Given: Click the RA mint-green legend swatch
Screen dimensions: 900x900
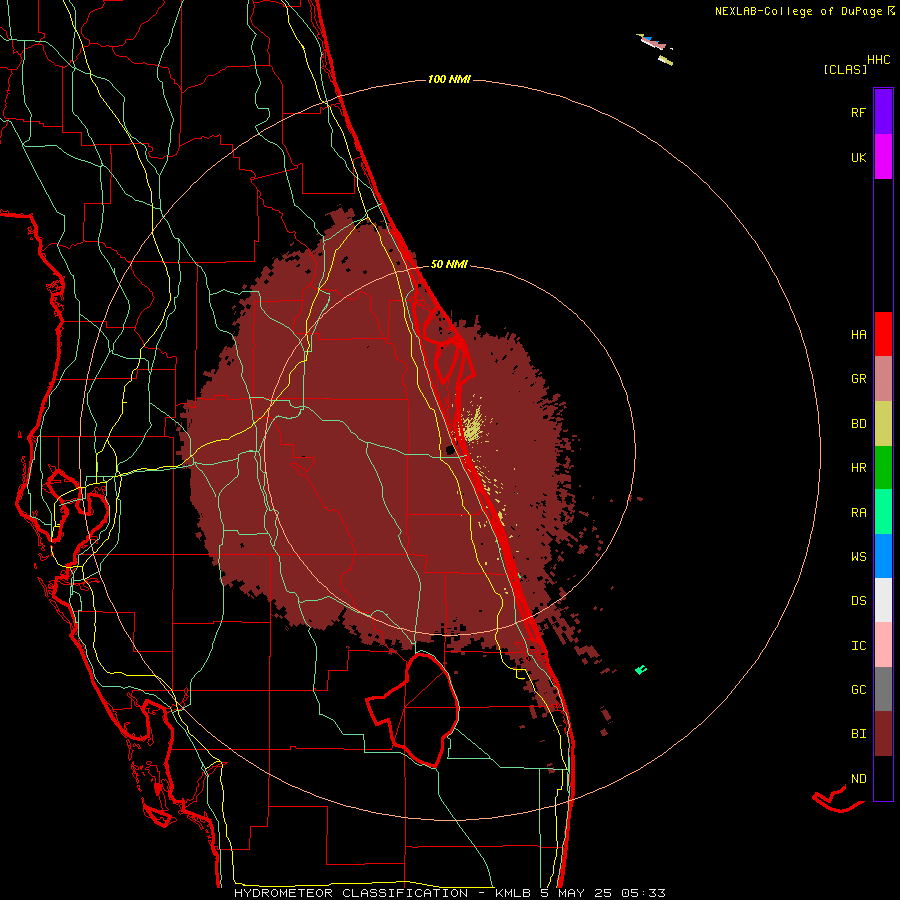Looking at the screenshot, I should pyautogui.click(x=883, y=512).
